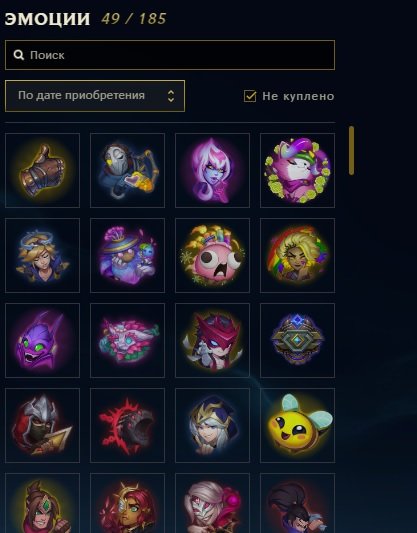This screenshot has height=533, width=417.
Task: Choose the rainbow blonde winking emote
Action: pyautogui.click(x=297, y=255)
